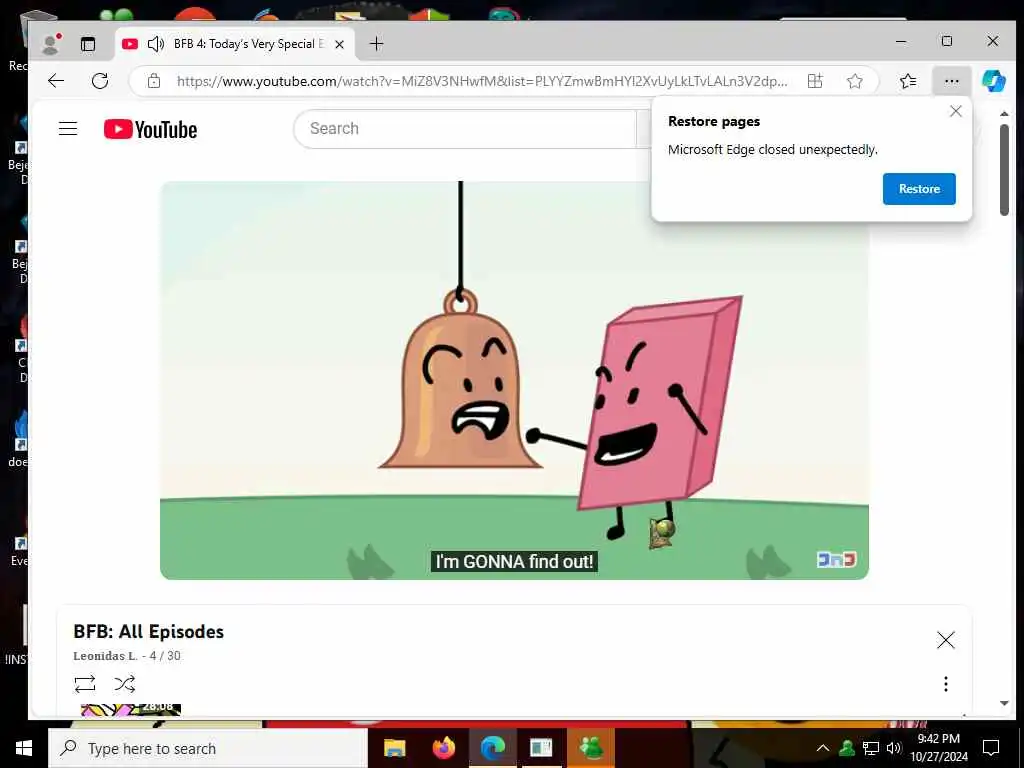
Task: Open the clock showing 9:42 PM
Action: (x=938, y=748)
